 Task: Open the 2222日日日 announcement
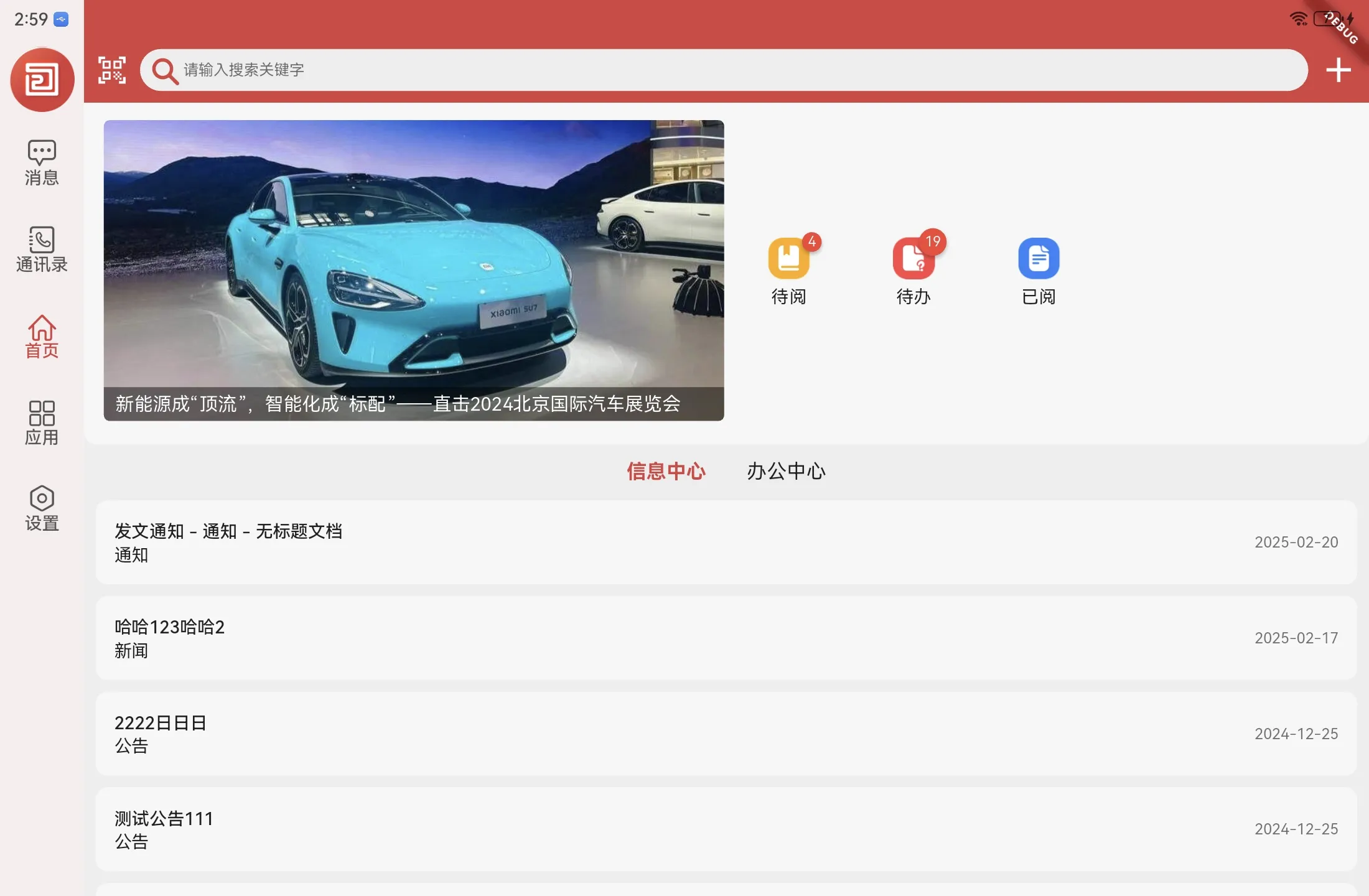pyautogui.click(x=726, y=734)
